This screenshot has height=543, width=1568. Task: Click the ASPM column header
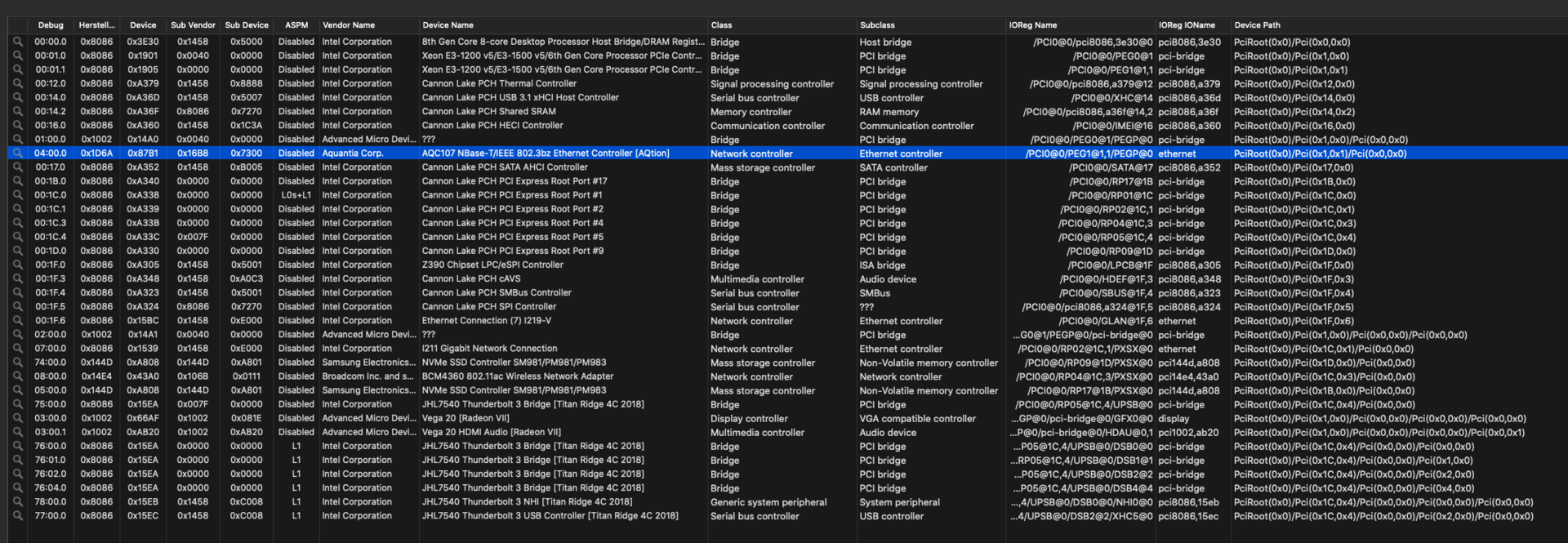[x=296, y=25]
